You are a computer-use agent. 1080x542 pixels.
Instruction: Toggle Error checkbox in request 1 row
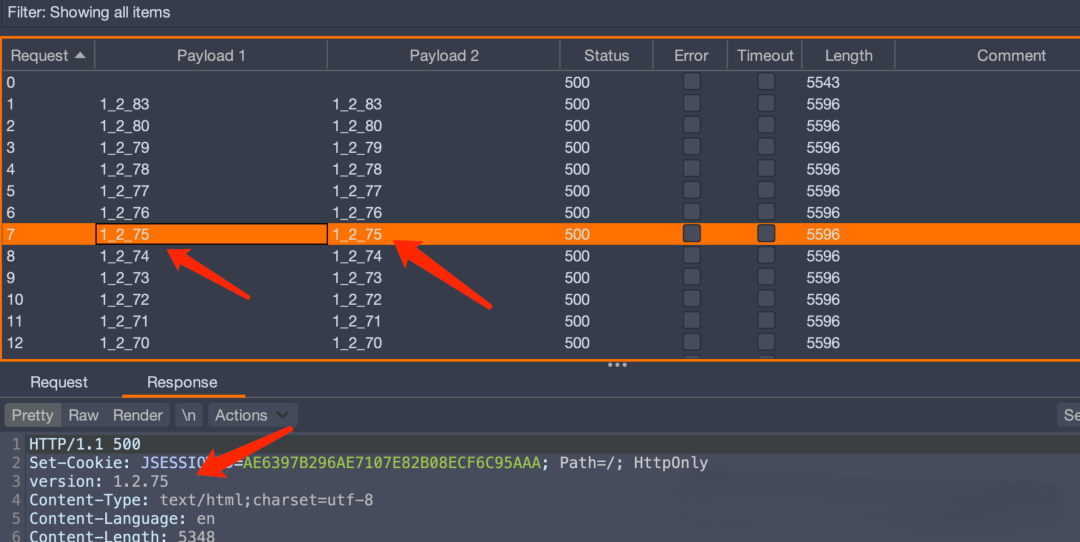click(692, 103)
